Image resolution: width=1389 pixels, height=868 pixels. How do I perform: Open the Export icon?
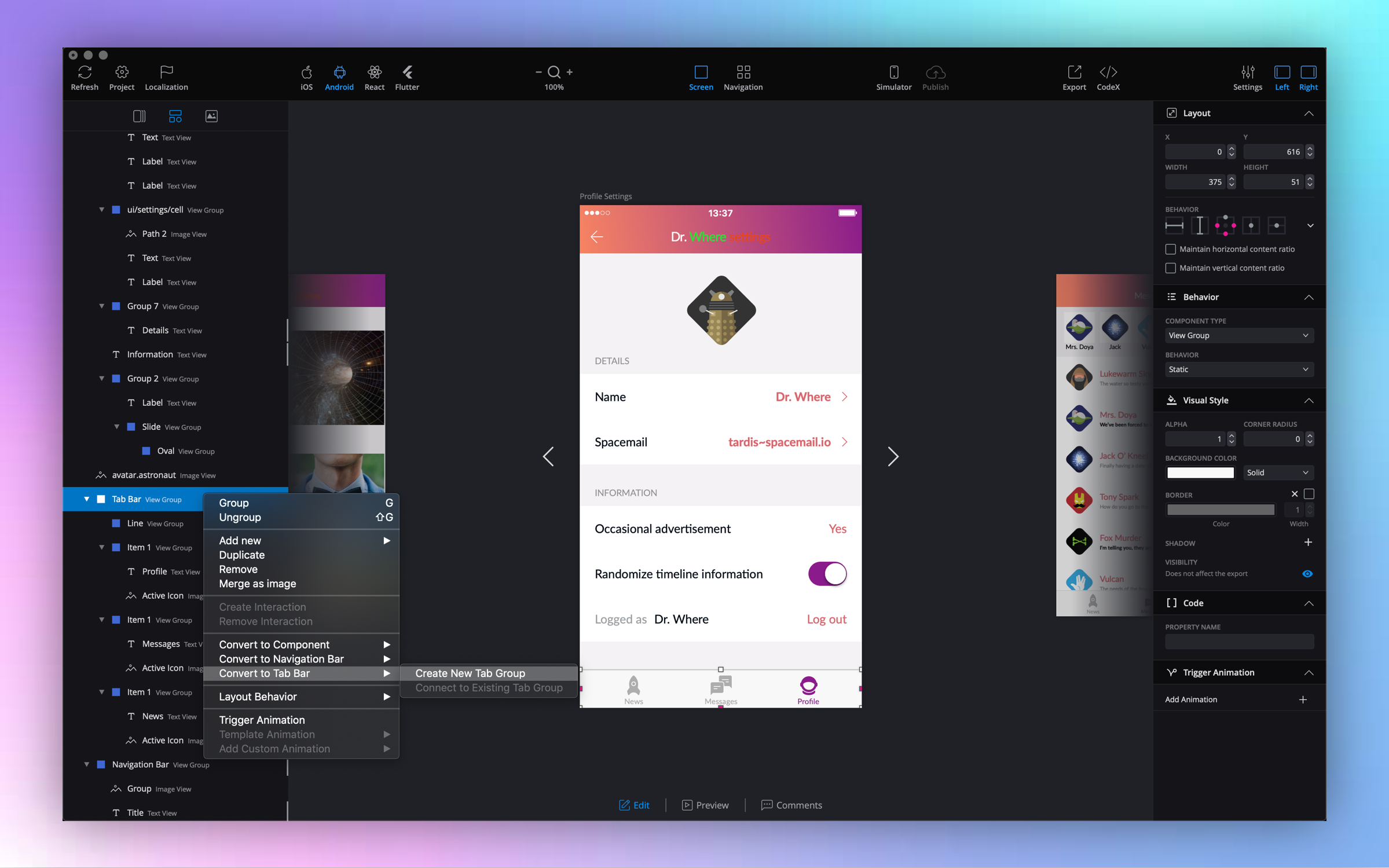[x=1074, y=72]
